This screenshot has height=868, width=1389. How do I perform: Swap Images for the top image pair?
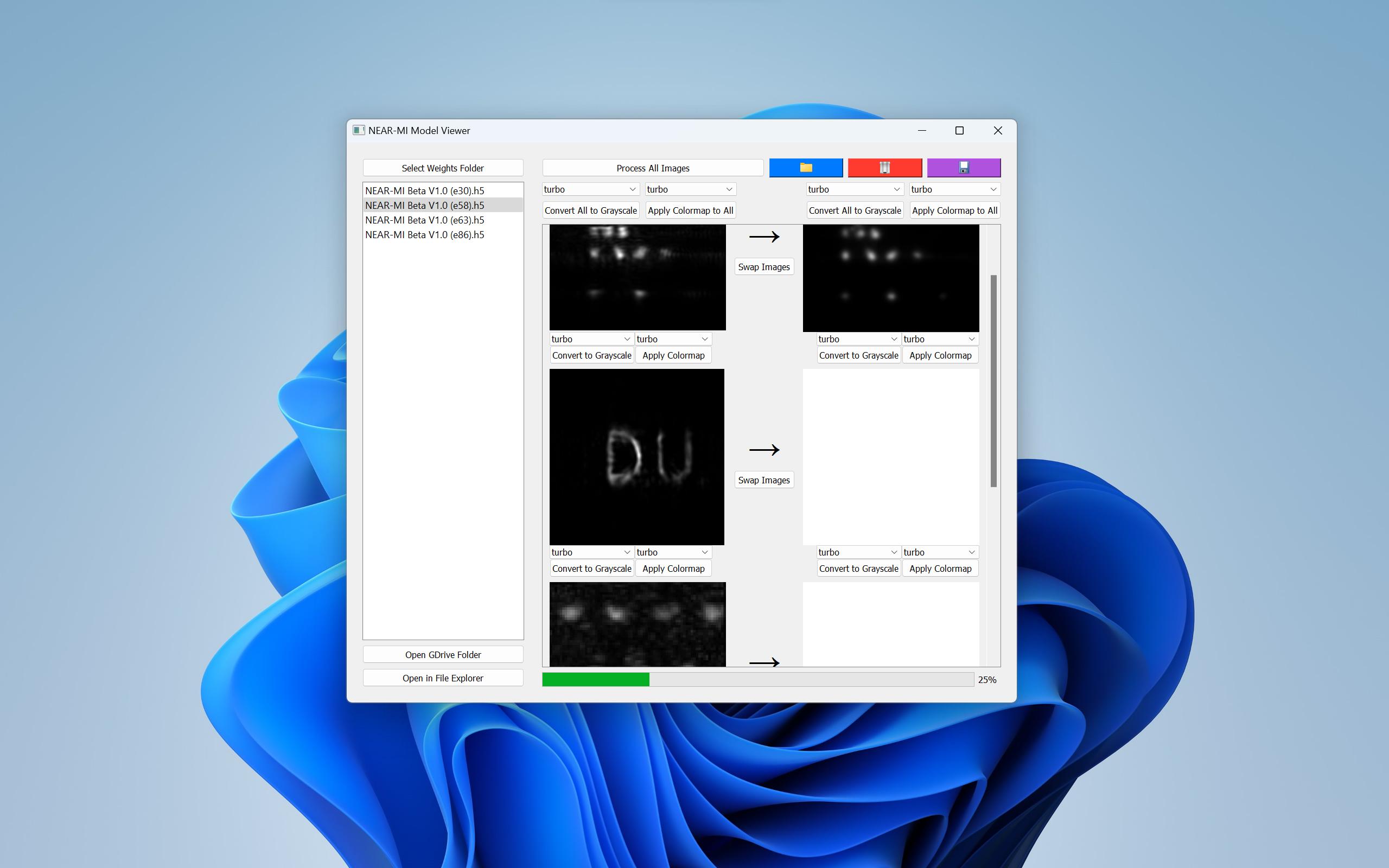pyautogui.click(x=764, y=266)
